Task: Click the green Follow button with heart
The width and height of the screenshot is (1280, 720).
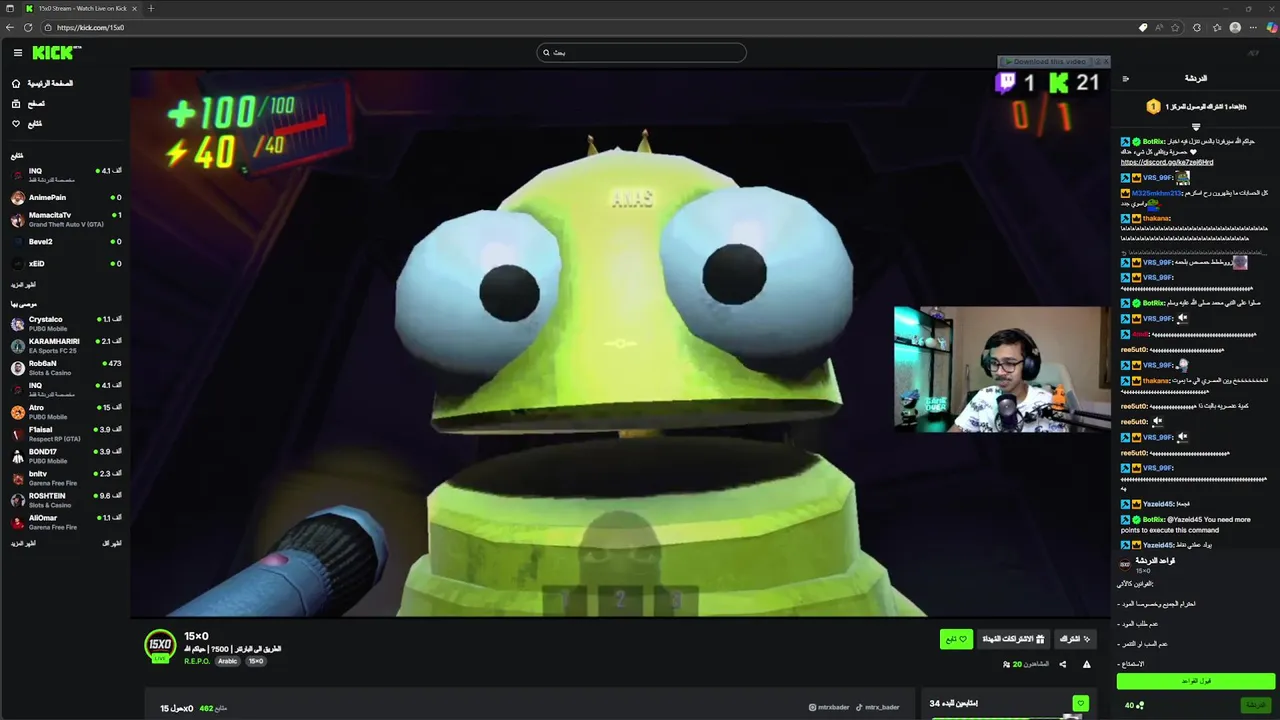Action: click(956, 639)
